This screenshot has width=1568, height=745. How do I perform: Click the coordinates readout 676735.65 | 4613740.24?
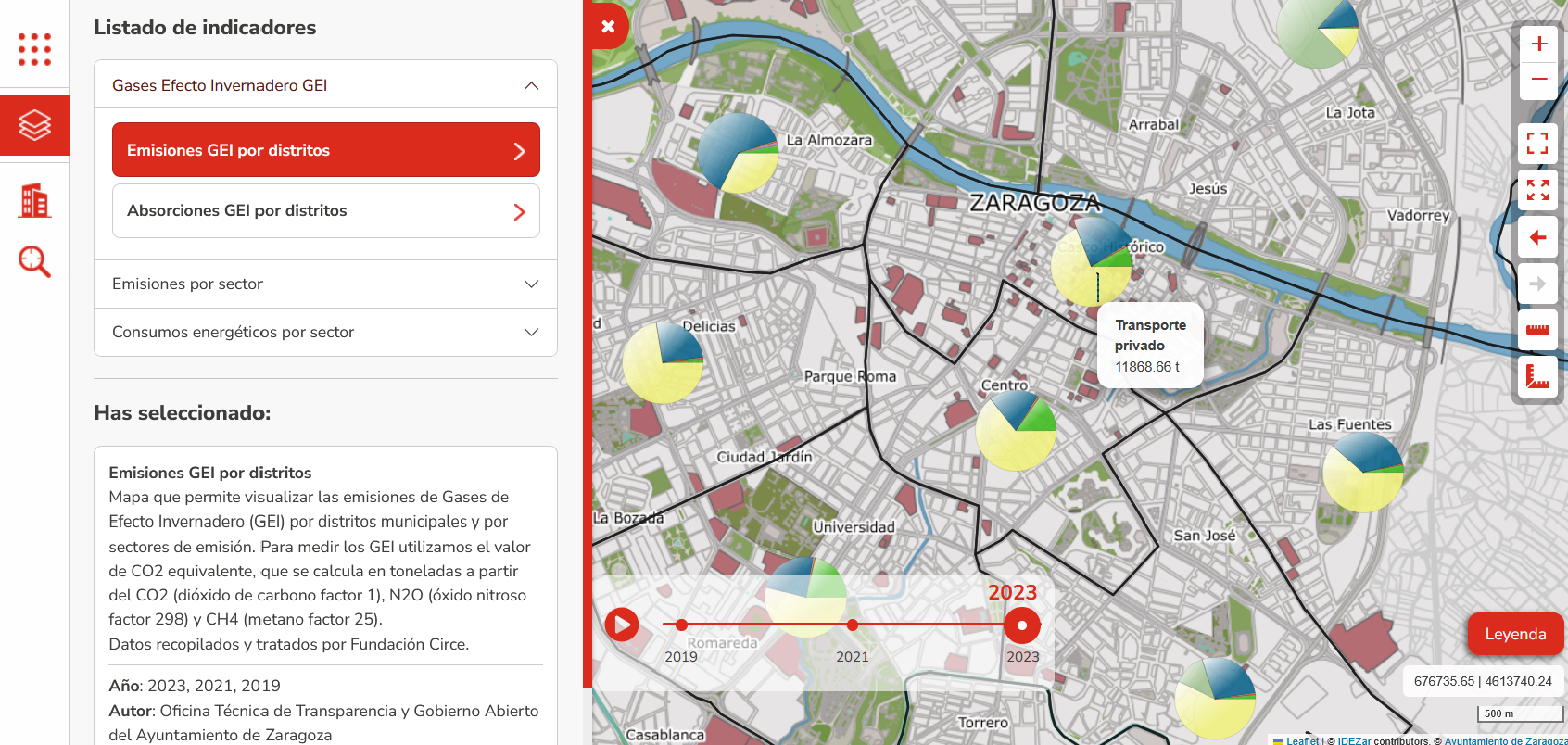(x=1483, y=681)
